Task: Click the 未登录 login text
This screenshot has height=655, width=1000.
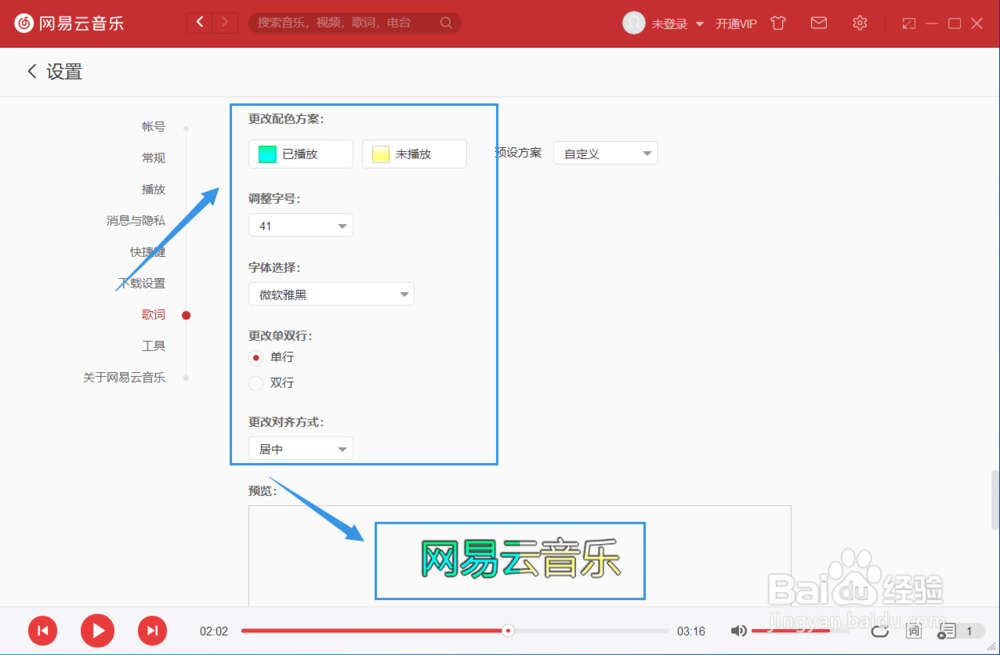Action: 669,24
